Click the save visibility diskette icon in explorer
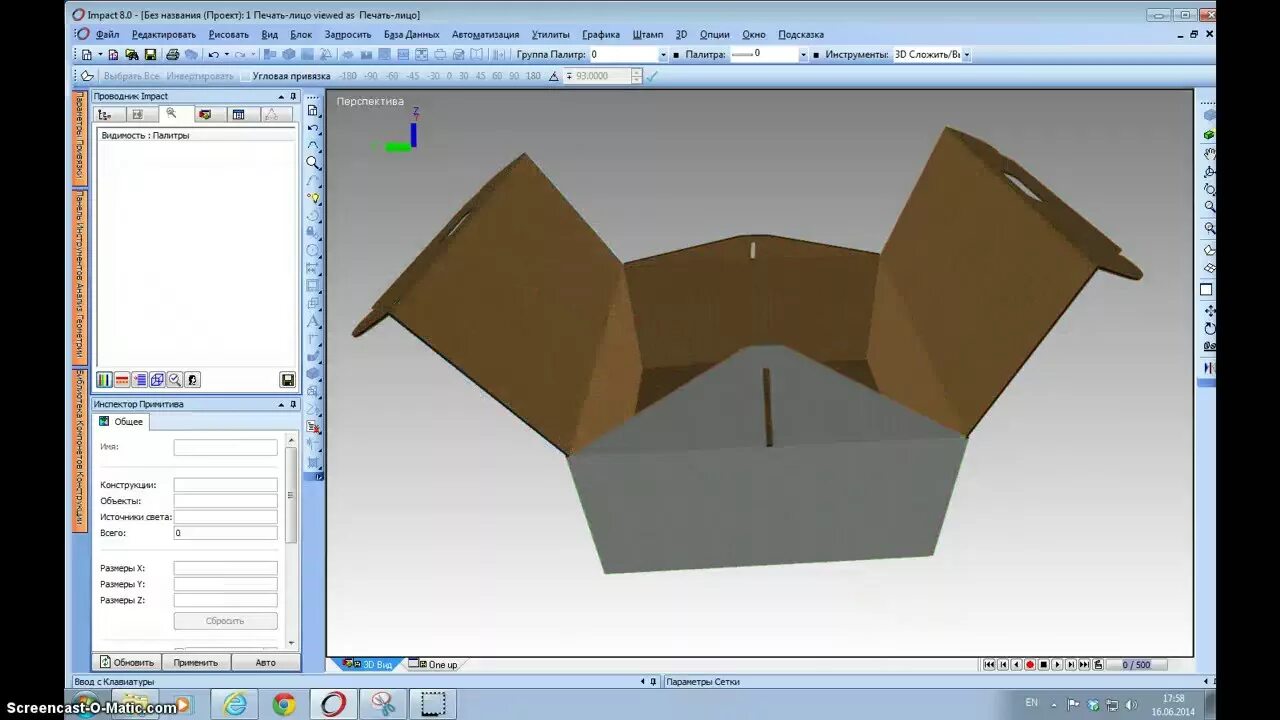The height and width of the screenshot is (720, 1280). click(x=288, y=380)
